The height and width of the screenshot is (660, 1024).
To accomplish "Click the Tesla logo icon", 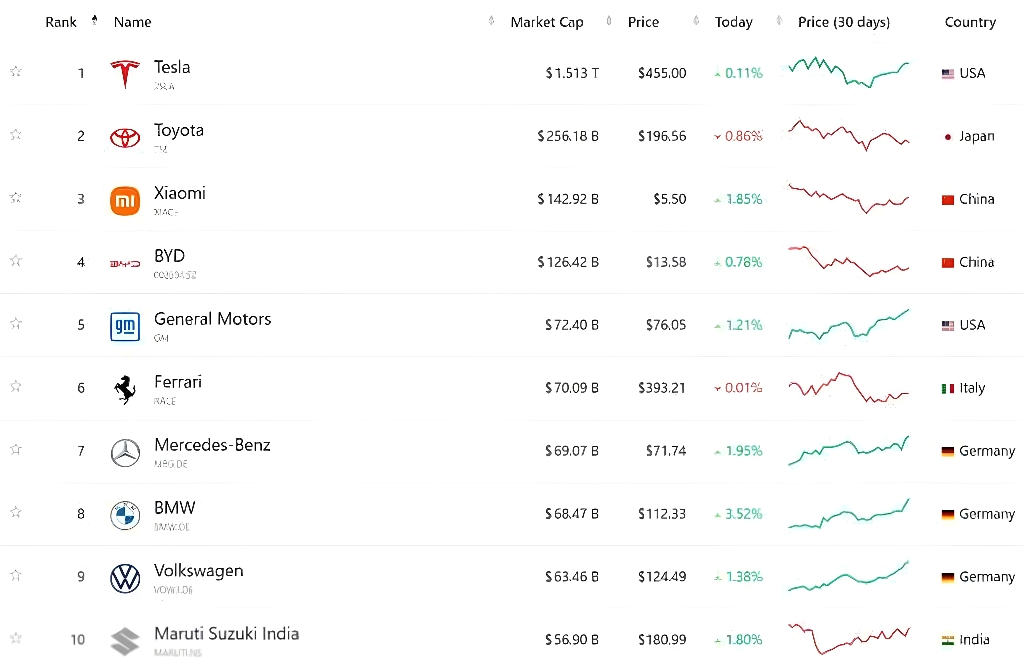I will coord(125,74).
